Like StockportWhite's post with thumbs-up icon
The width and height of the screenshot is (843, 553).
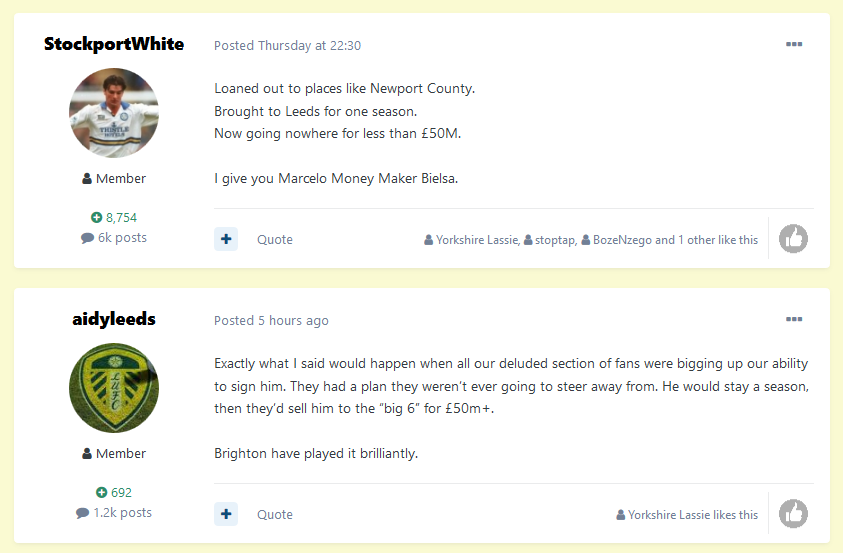click(793, 239)
